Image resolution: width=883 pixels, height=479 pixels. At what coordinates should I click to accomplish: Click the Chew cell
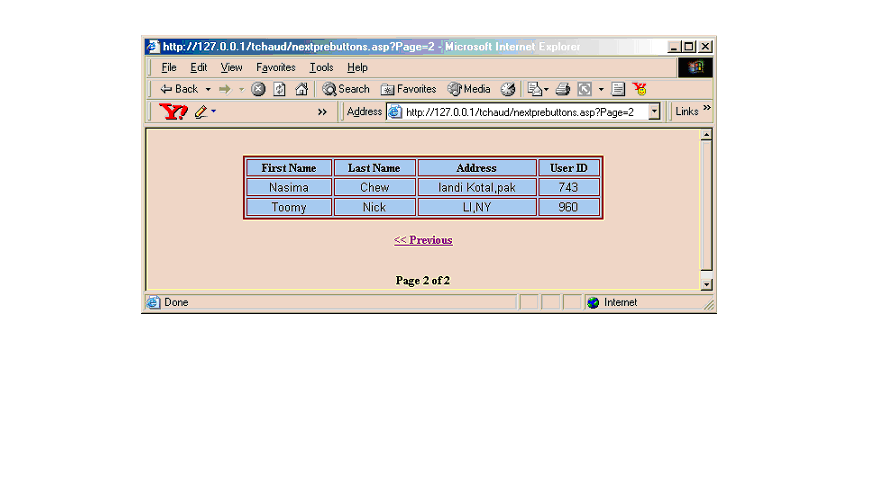point(374,187)
